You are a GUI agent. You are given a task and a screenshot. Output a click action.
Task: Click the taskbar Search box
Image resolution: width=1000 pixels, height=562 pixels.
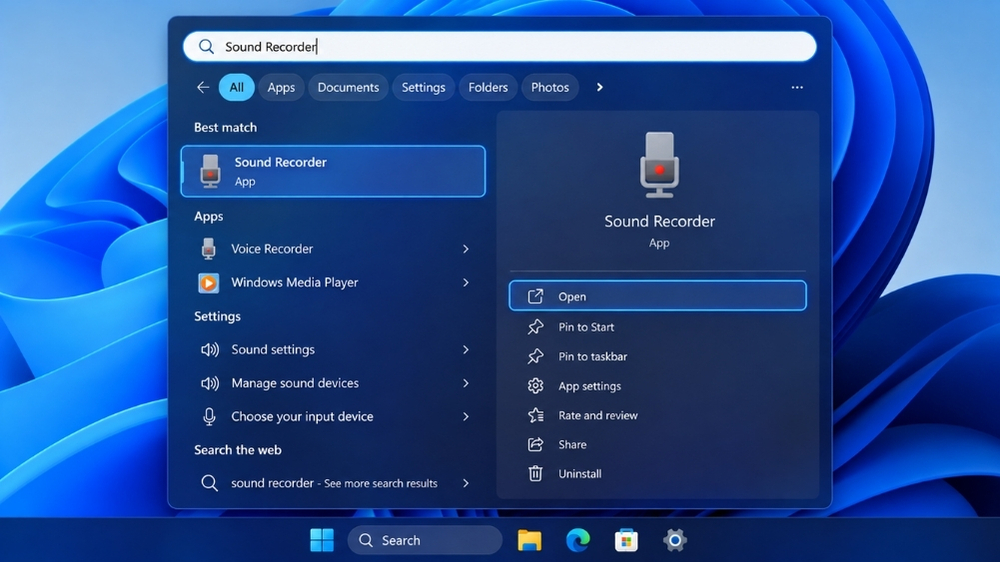[x=425, y=540]
